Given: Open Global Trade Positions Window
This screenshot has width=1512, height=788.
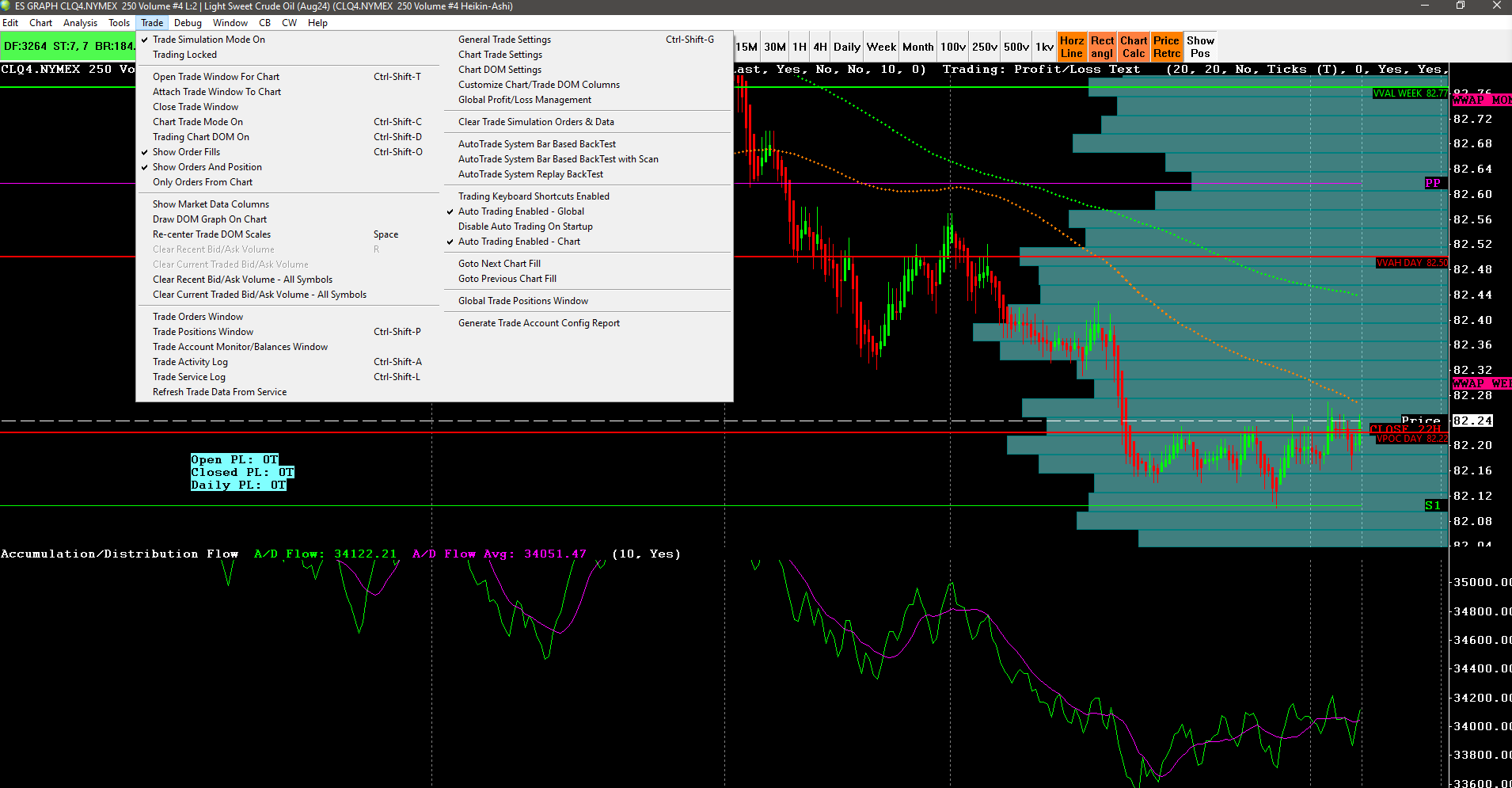Looking at the screenshot, I should click(x=587, y=301).
